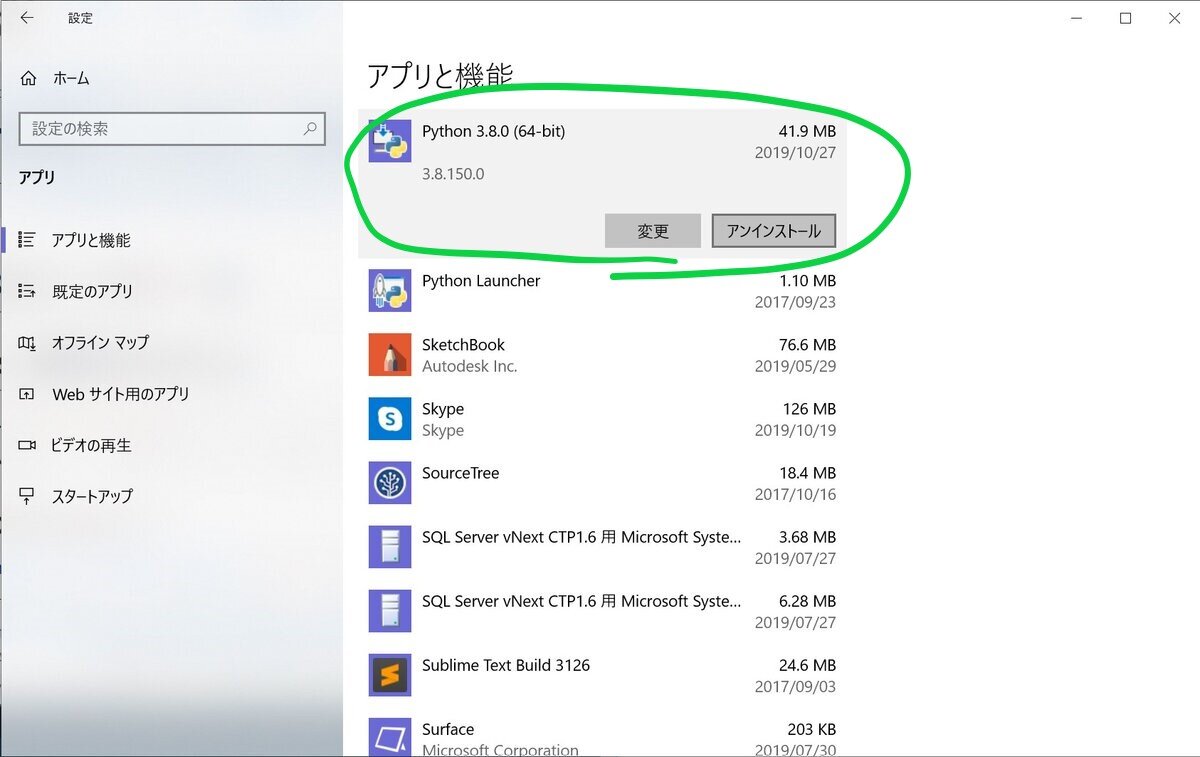Click the Python Launcher rocket icon
The image size is (1200, 757).
pyautogui.click(x=389, y=291)
